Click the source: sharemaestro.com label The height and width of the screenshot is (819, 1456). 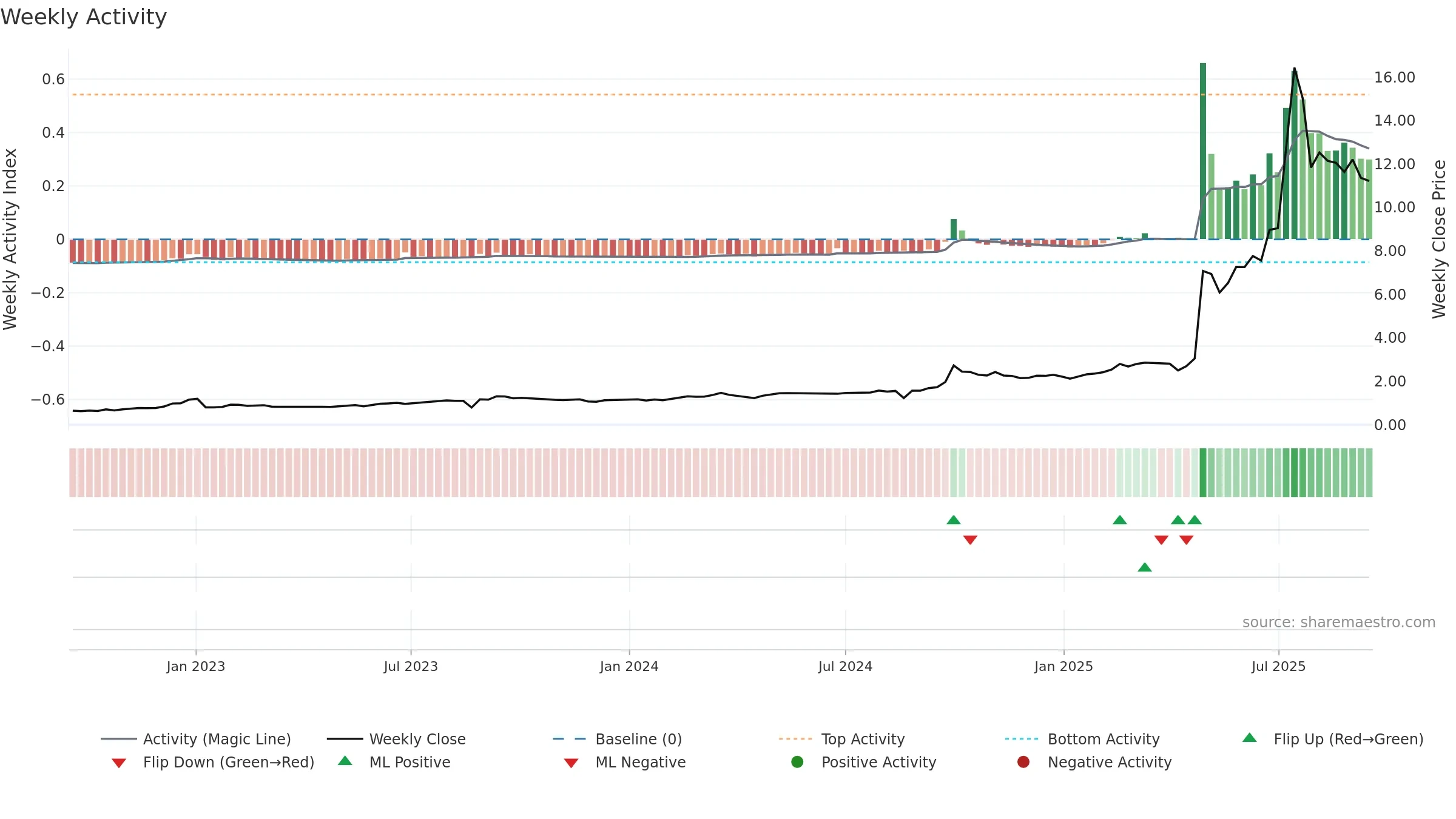coord(1339,622)
